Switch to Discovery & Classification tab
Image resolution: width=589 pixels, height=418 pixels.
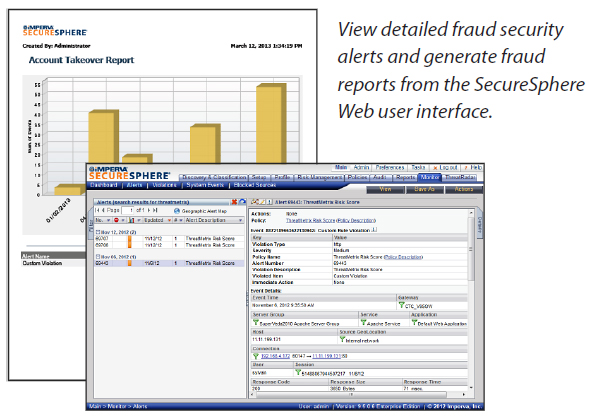point(214,177)
